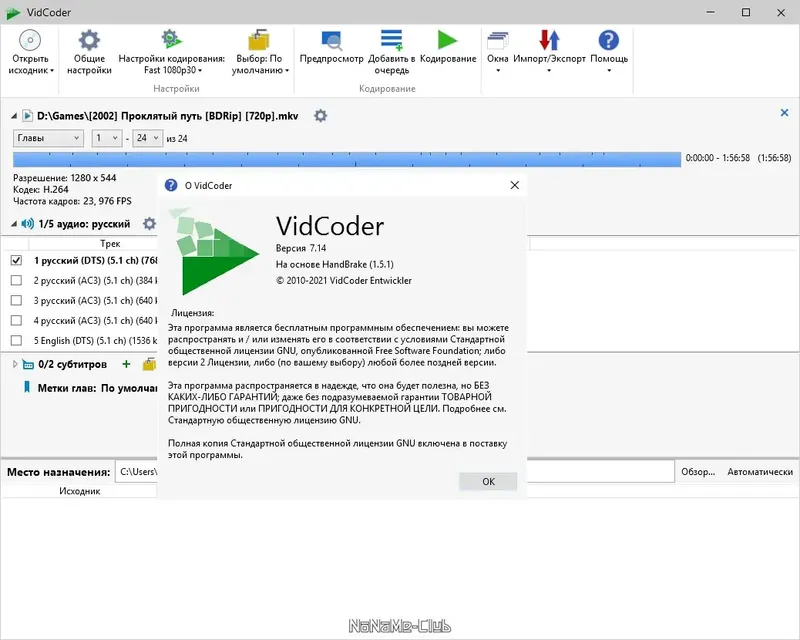Click the Разрешение: 1280 x 544 text
The width and height of the screenshot is (800, 640).
point(64,178)
